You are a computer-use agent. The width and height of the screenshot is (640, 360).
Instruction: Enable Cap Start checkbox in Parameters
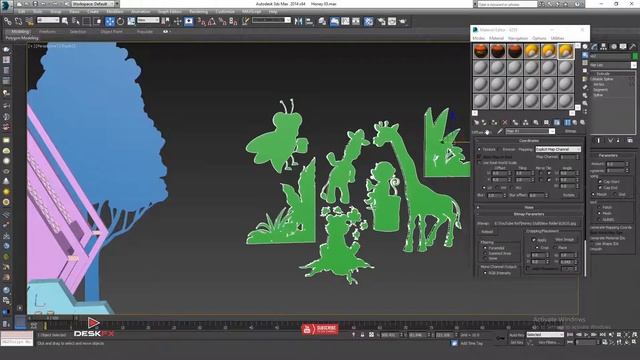600,182
